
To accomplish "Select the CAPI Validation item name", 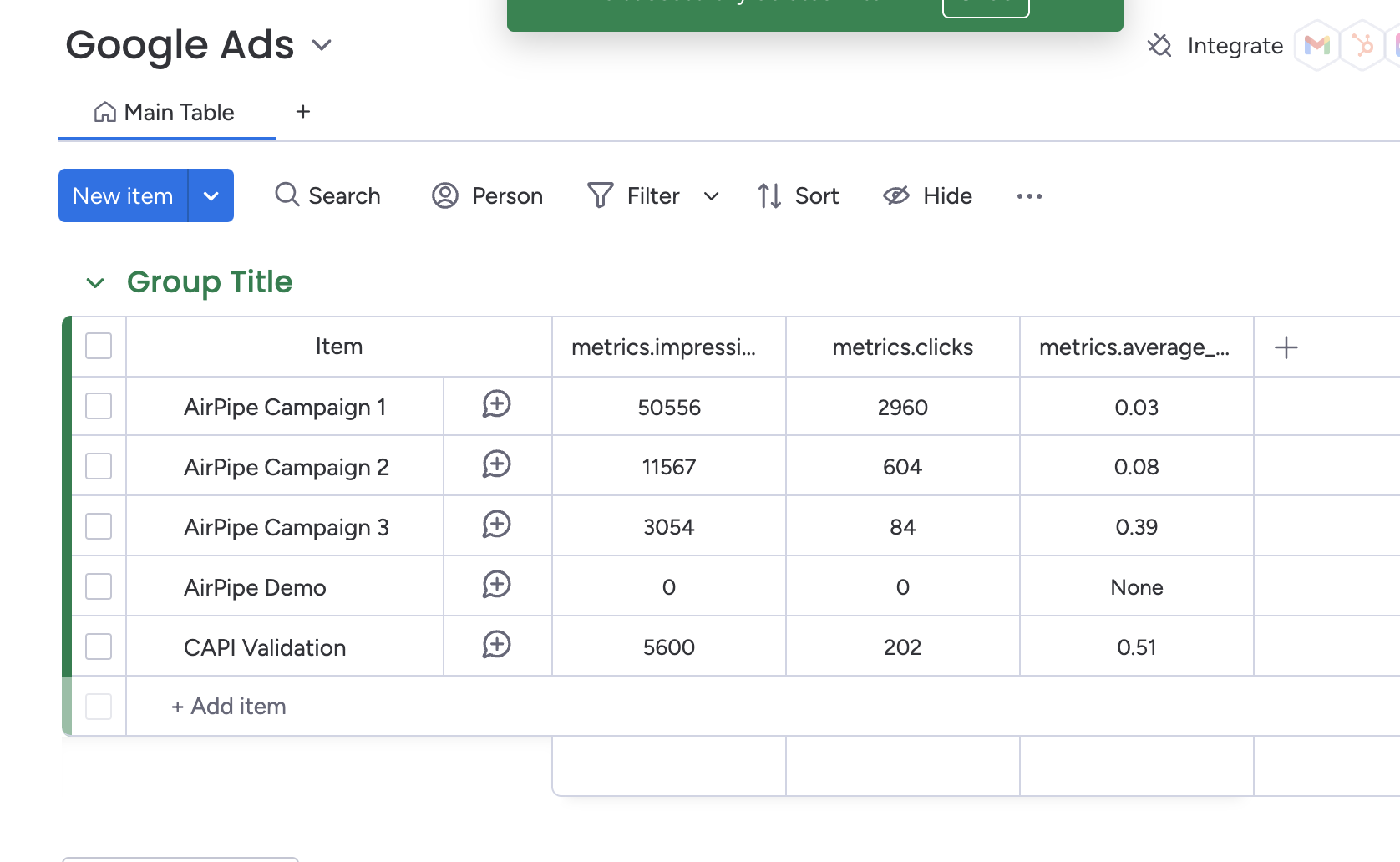I will (x=265, y=647).
